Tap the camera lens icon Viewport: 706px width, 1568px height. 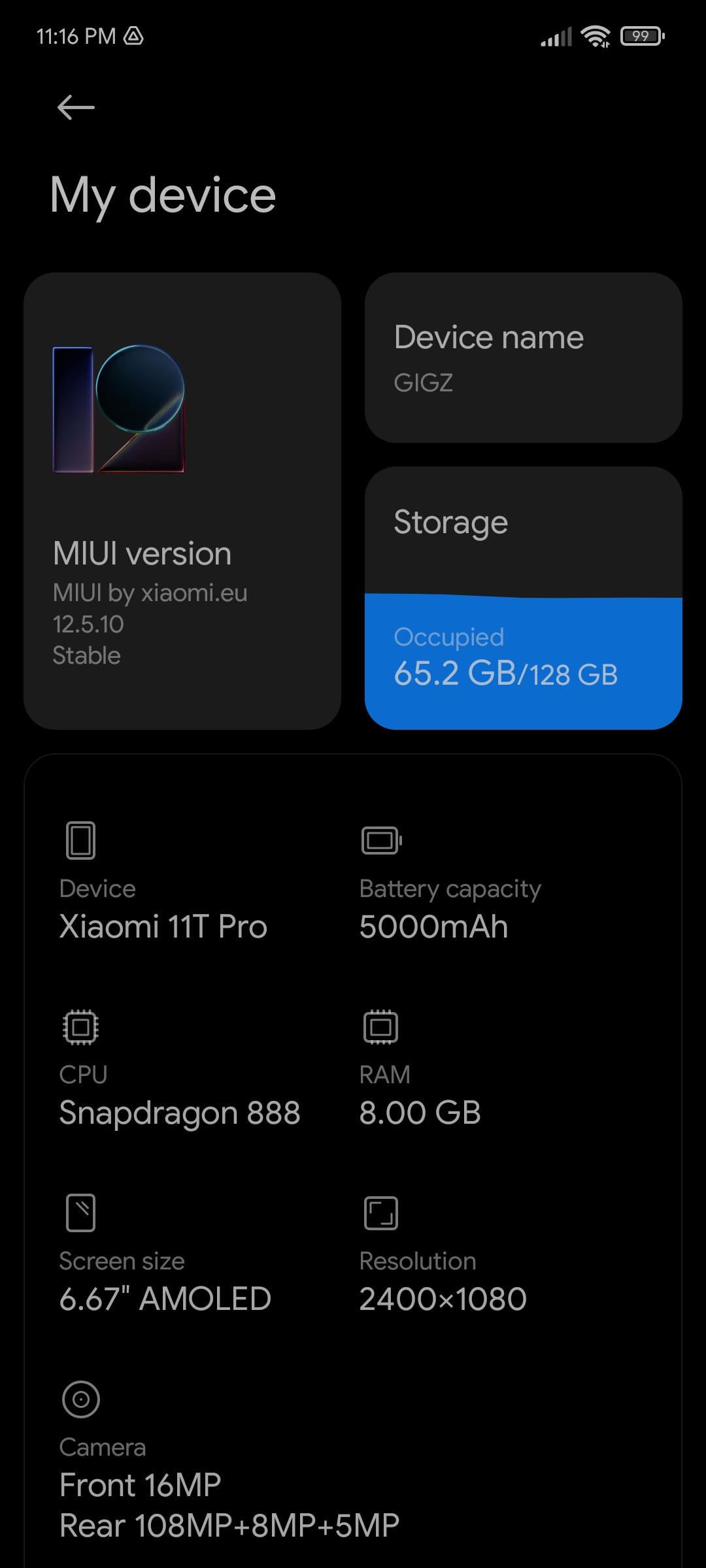(81, 1399)
